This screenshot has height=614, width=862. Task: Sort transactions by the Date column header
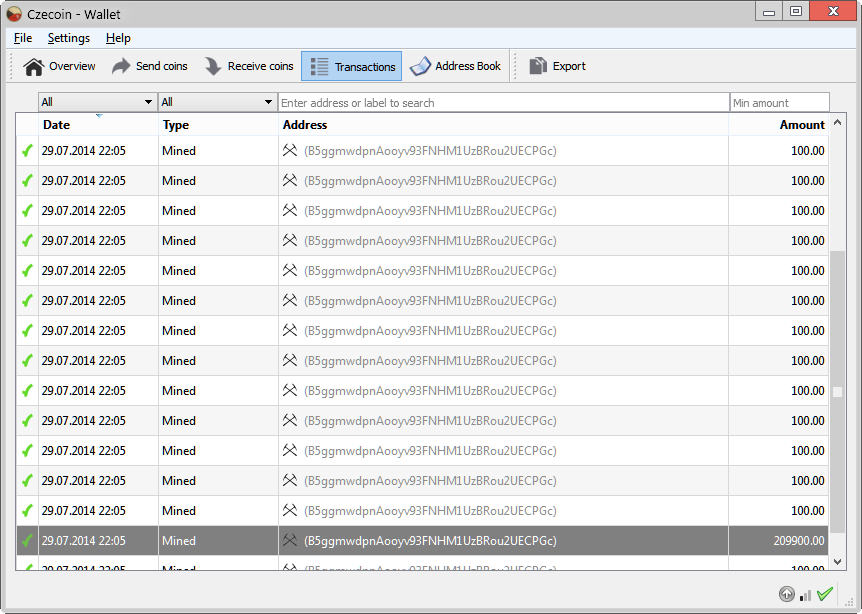pyautogui.click(x=98, y=125)
